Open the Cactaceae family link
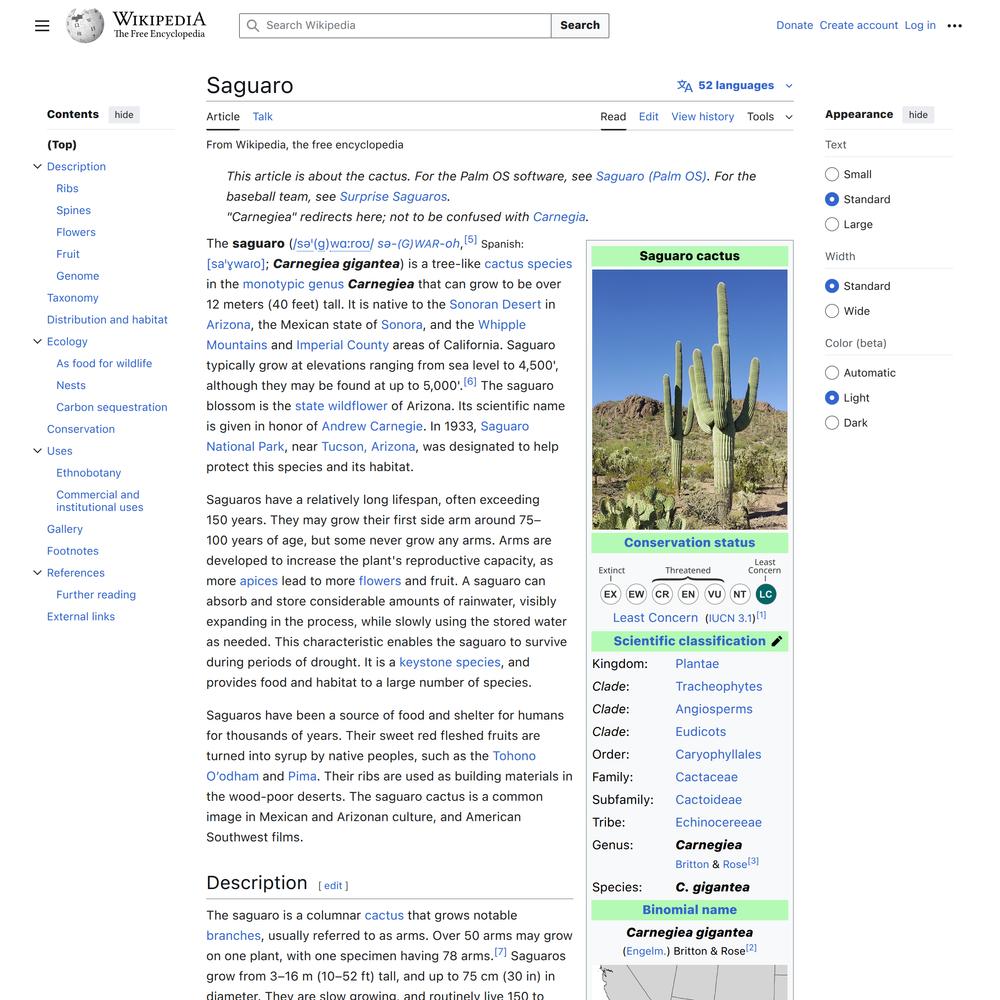 click(706, 777)
